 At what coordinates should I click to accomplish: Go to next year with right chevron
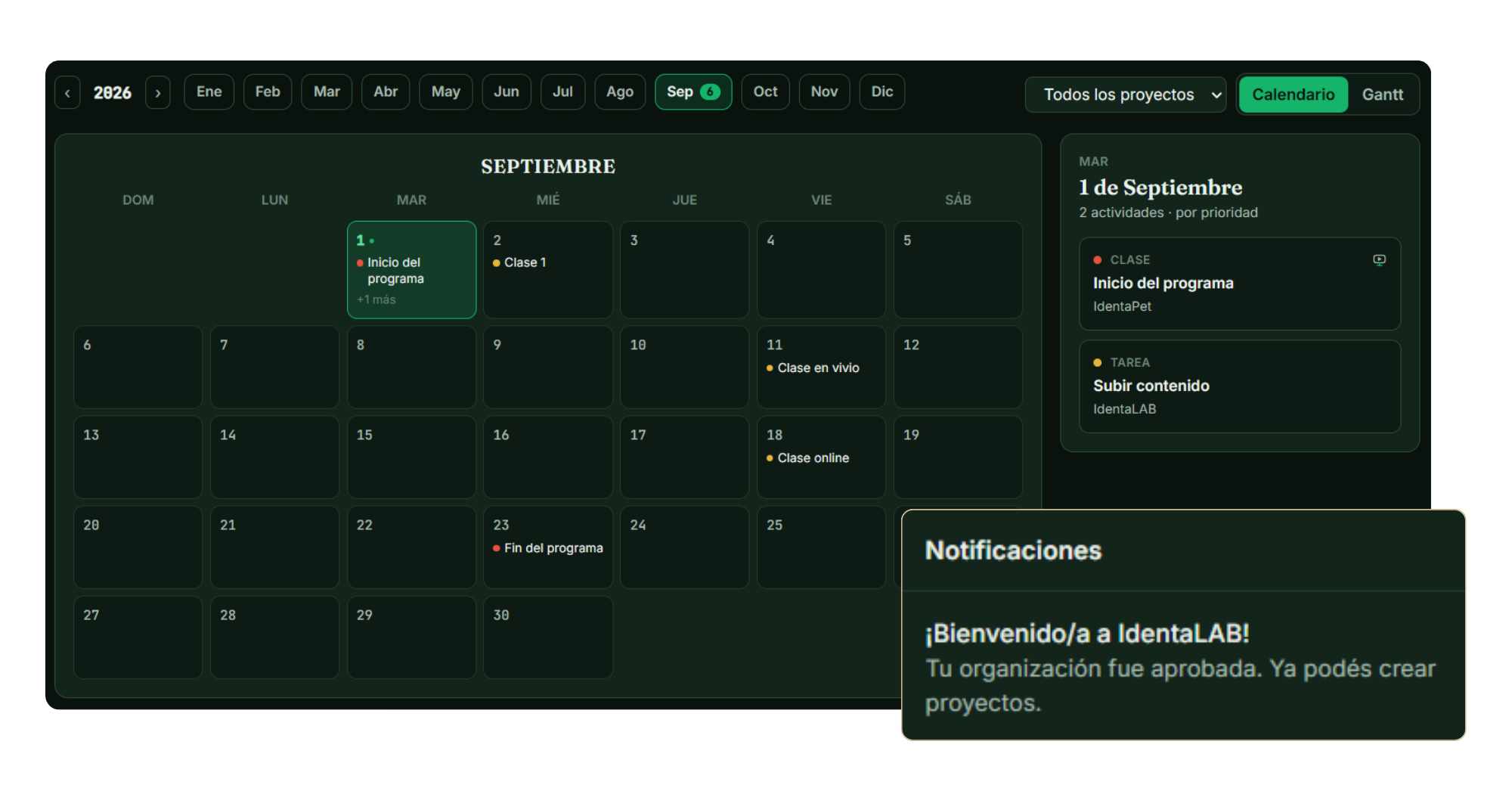[x=157, y=93]
